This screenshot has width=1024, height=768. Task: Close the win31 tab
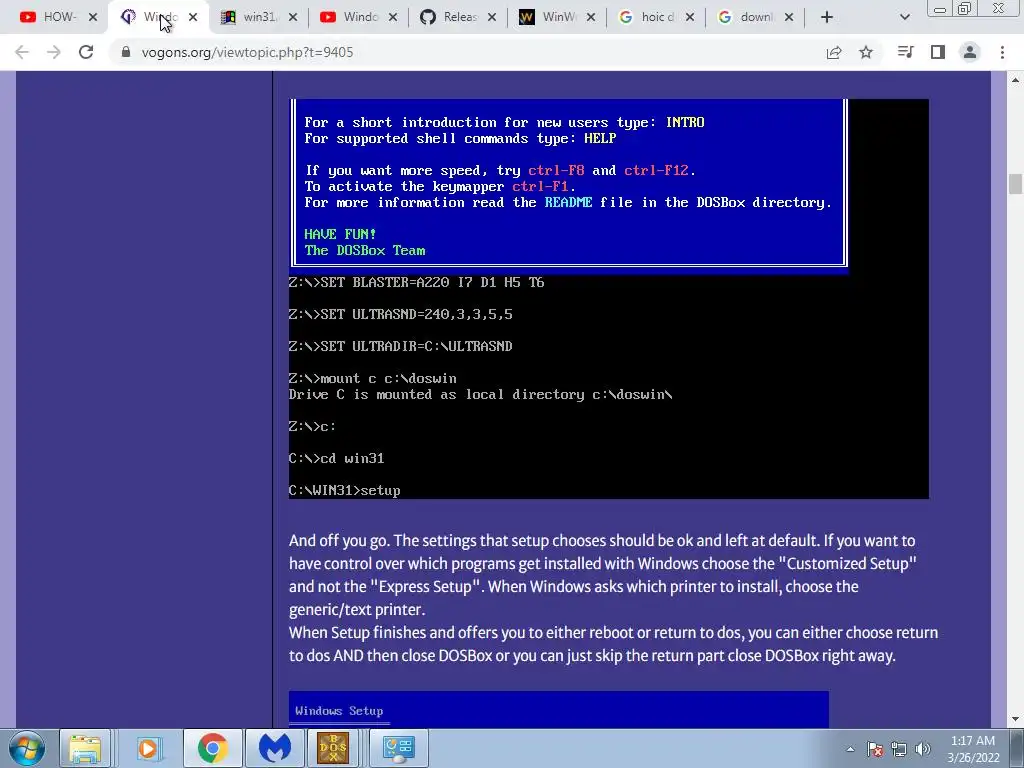(x=293, y=18)
